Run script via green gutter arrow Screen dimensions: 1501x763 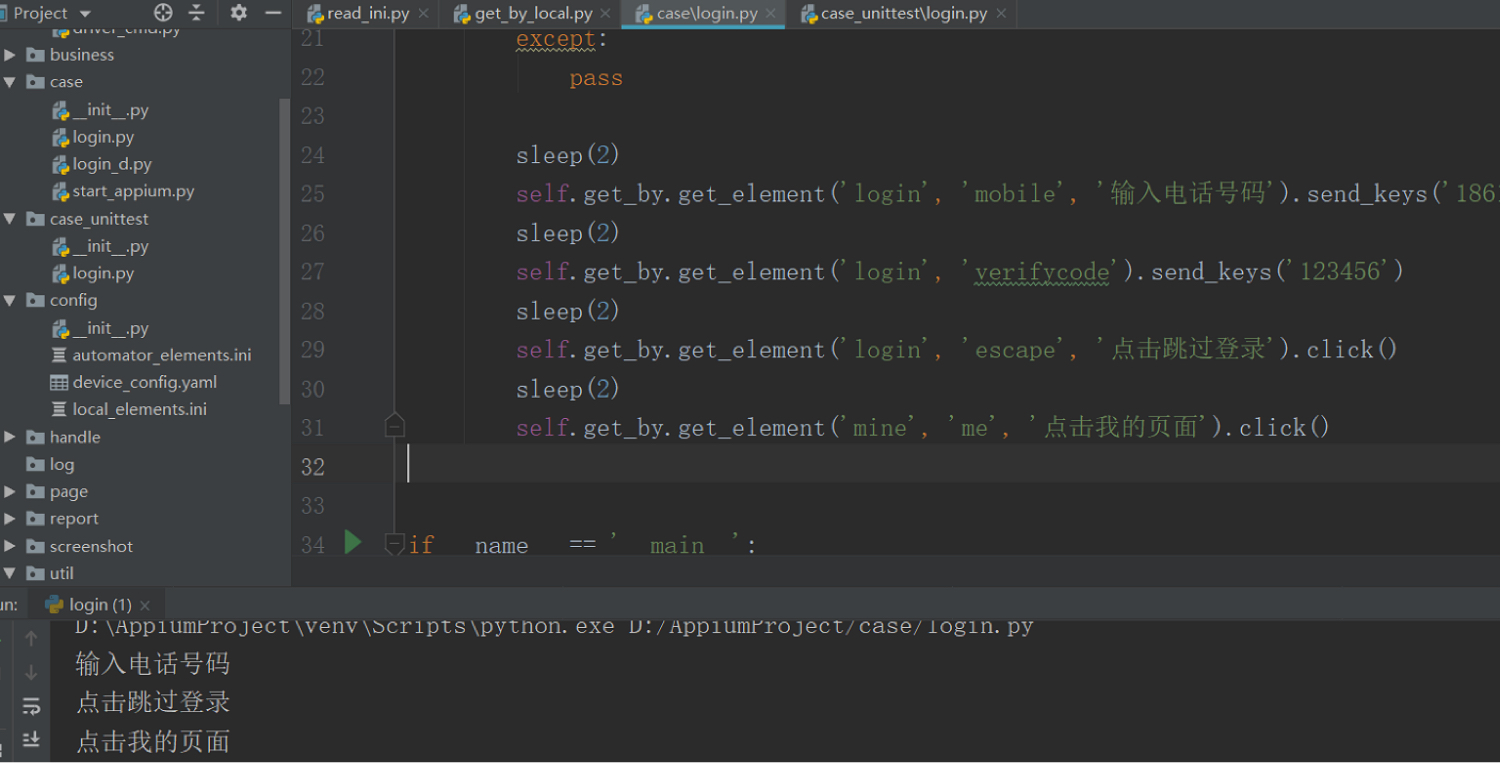[353, 543]
